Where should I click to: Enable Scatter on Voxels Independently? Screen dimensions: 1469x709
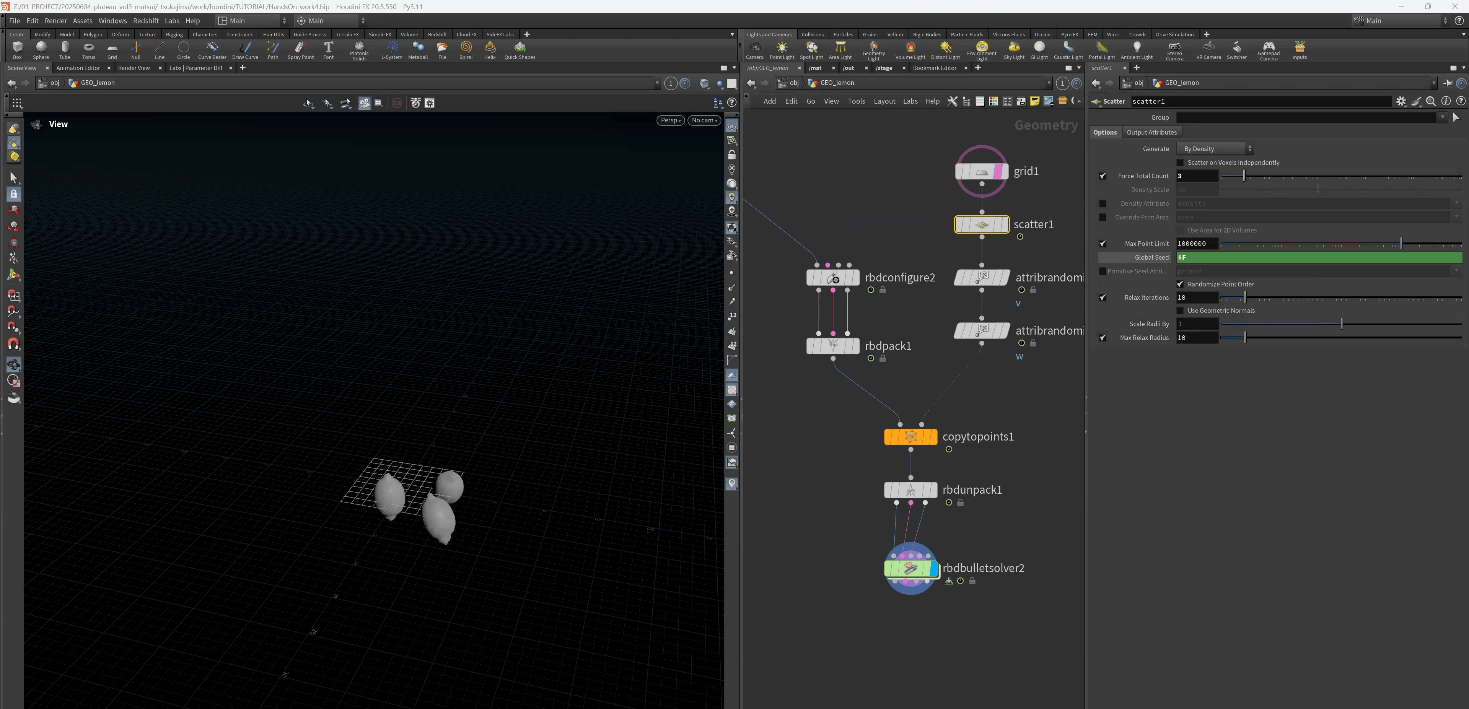tap(1181, 162)
